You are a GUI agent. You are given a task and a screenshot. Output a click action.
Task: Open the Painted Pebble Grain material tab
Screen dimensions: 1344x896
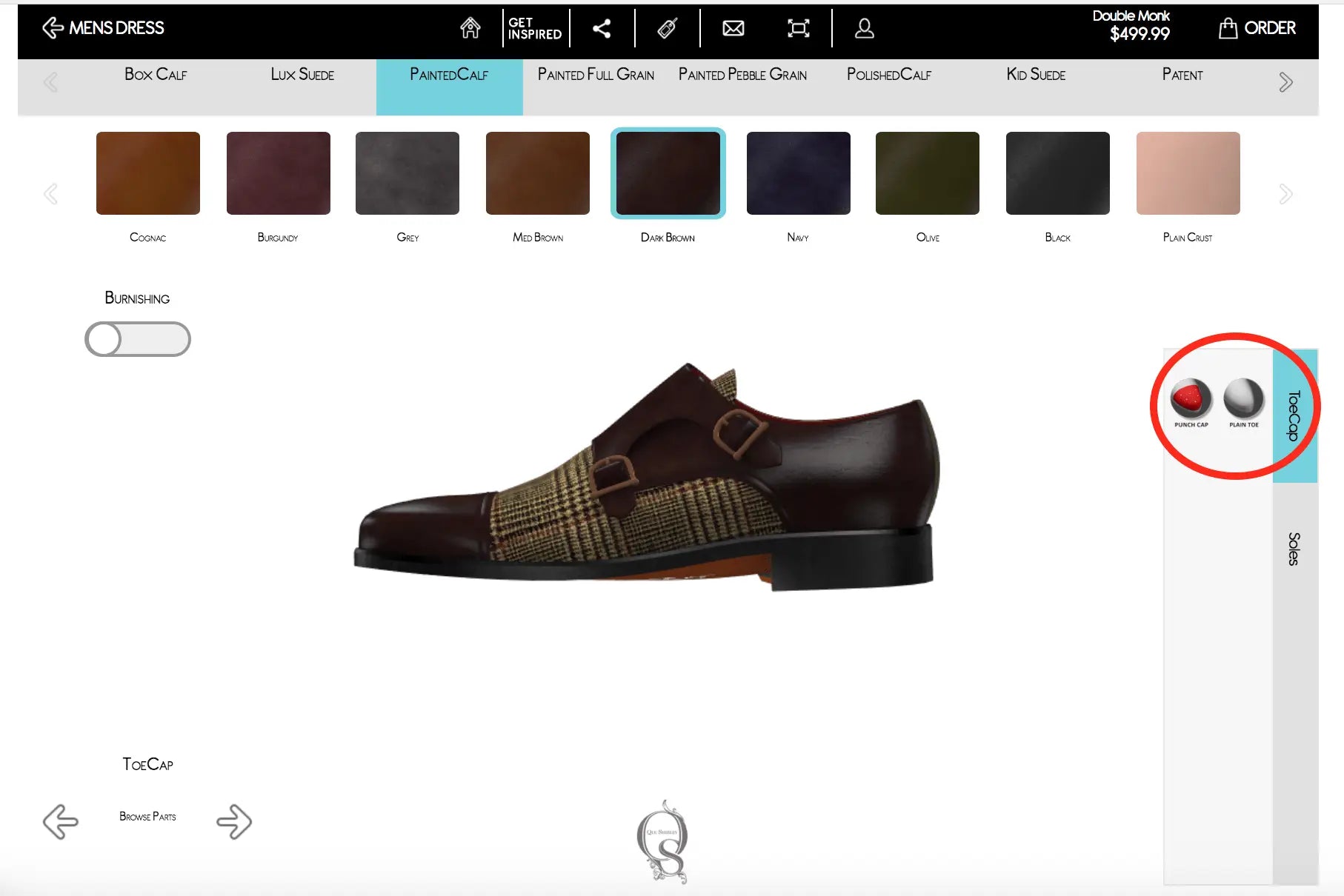742,75
